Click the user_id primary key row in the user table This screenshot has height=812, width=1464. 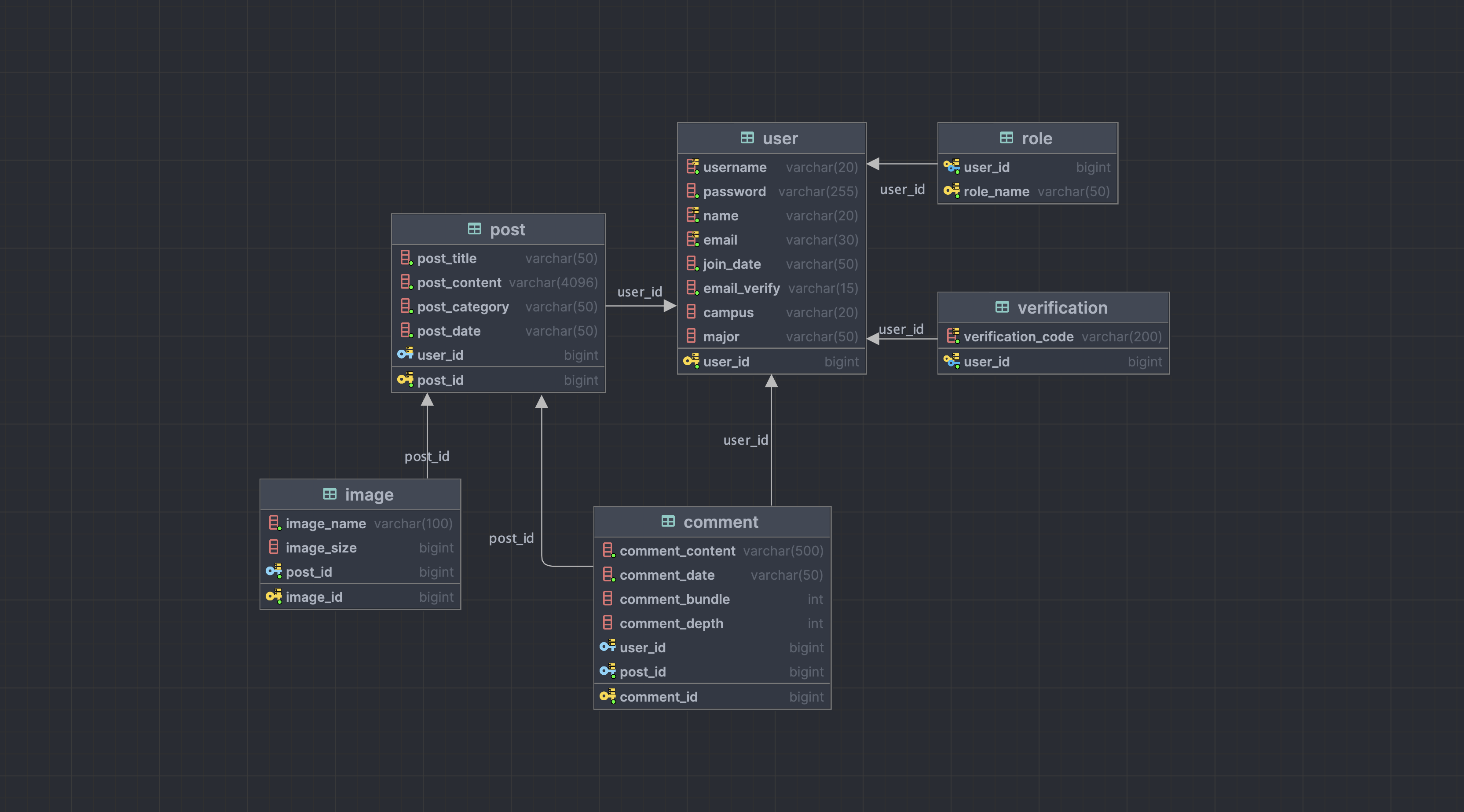coord(726,362)
